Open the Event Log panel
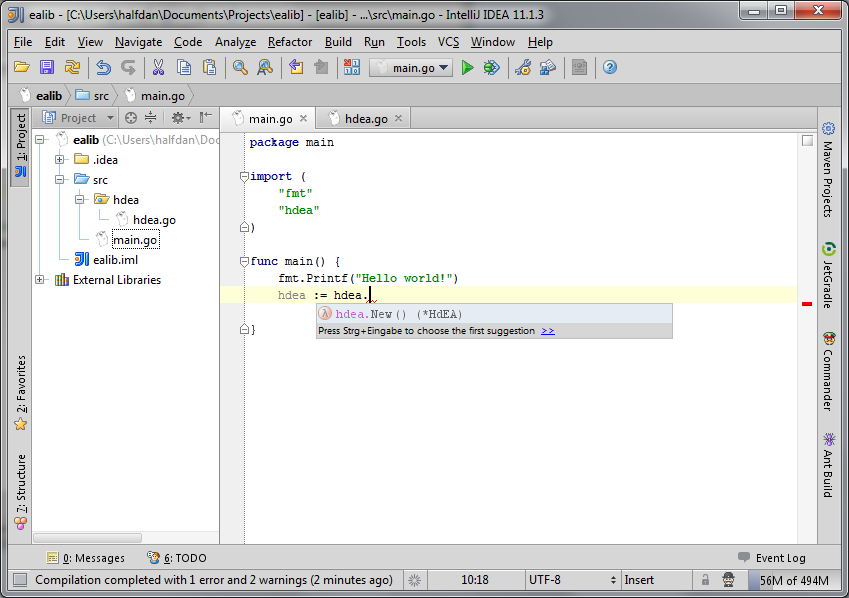The width and height of the screenshot is (849, 598). pyautogui.click(x=771, y=558)
